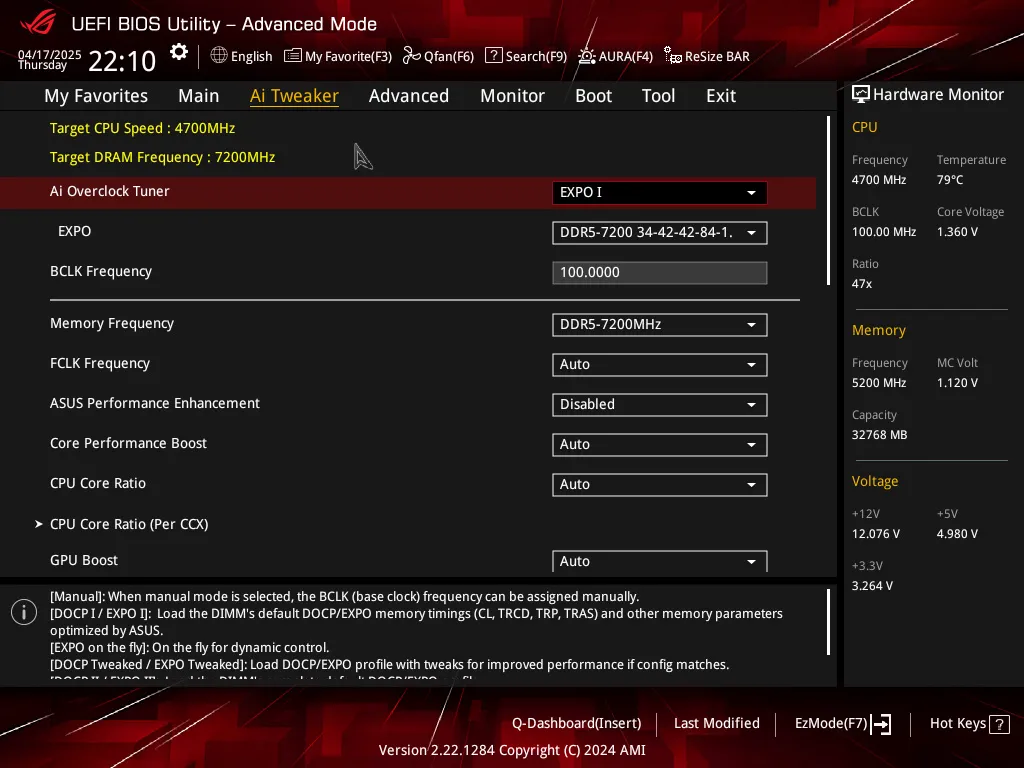Click Target DRAM Frequency : 7200MHz text
The width and height of the screenshot is (1024, 768).
[163, 157]
